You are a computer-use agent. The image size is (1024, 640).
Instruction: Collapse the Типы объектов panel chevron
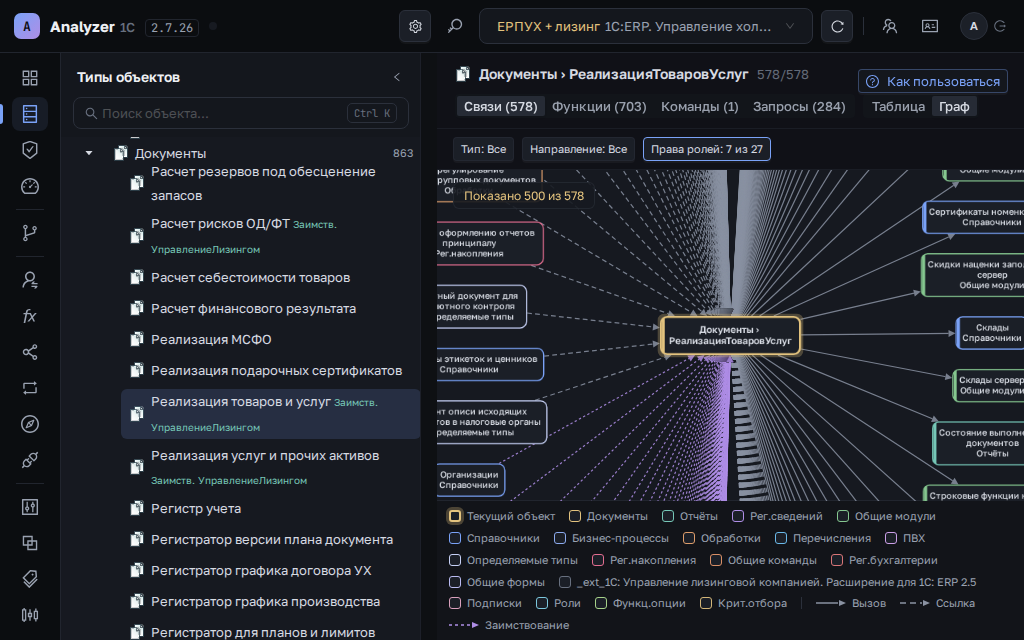pyautogui.click(x=397, y=77)
